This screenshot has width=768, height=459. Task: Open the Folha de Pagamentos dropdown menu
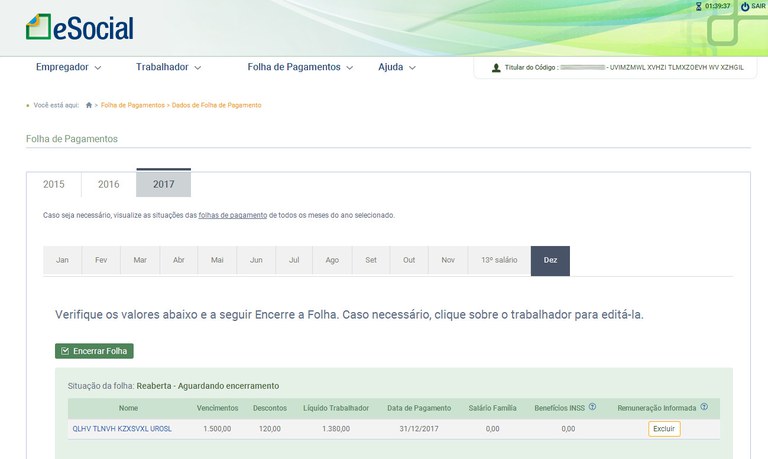pyautogui.click(x=300, y=68)
